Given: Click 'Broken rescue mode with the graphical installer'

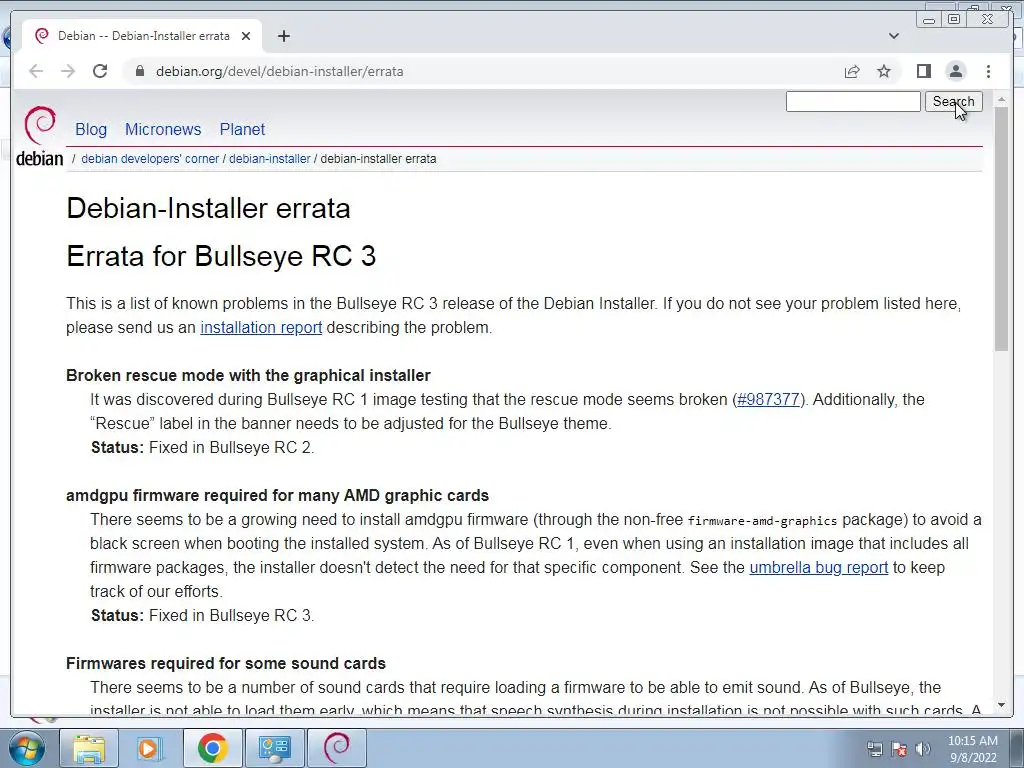Looking at the screenshot, I should (x=248, y=376).
